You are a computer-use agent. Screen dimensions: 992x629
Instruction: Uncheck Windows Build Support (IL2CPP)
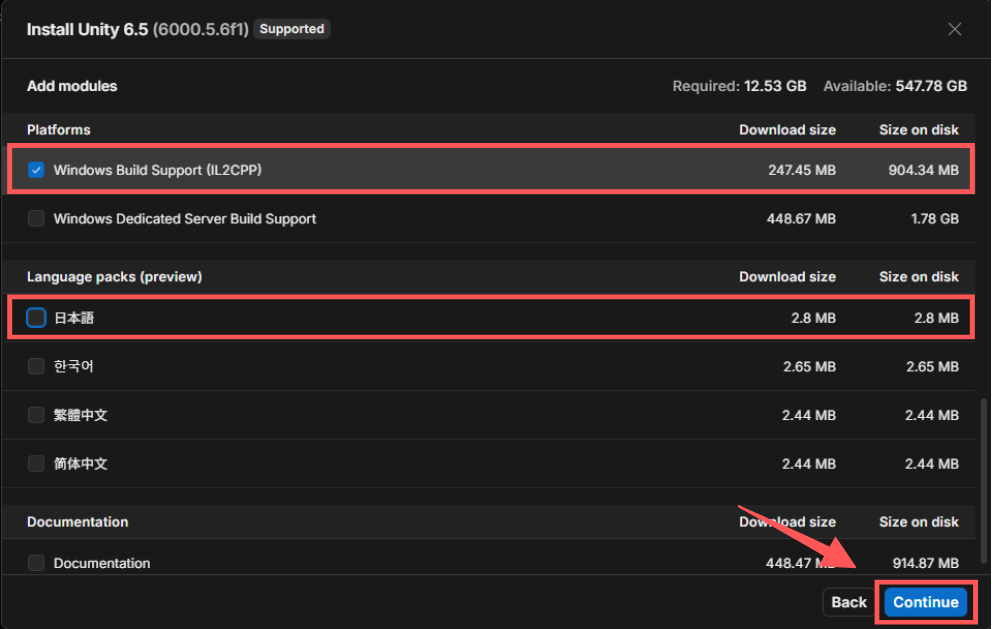click(36, 170)
